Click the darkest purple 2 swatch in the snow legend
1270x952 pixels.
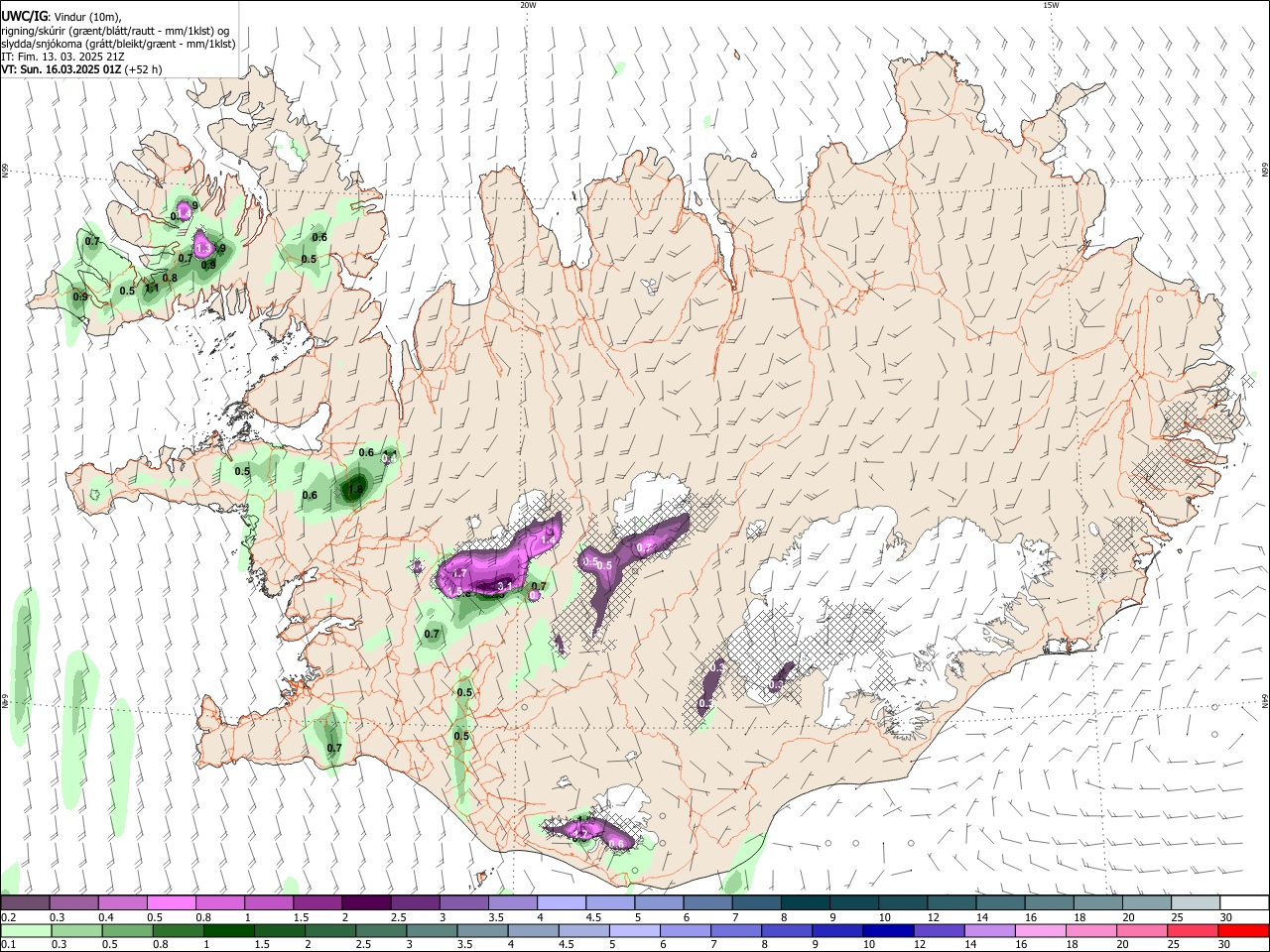pos(366,903)
